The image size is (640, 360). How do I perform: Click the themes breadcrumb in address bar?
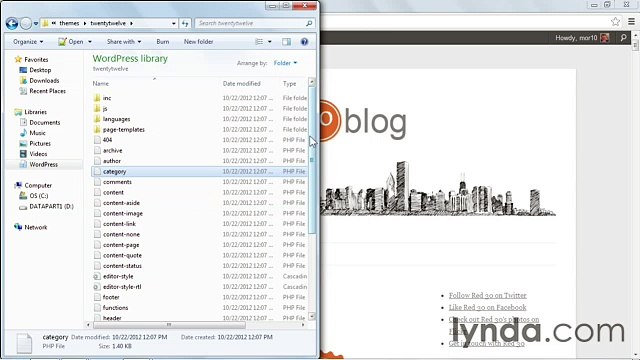(69, 23)
